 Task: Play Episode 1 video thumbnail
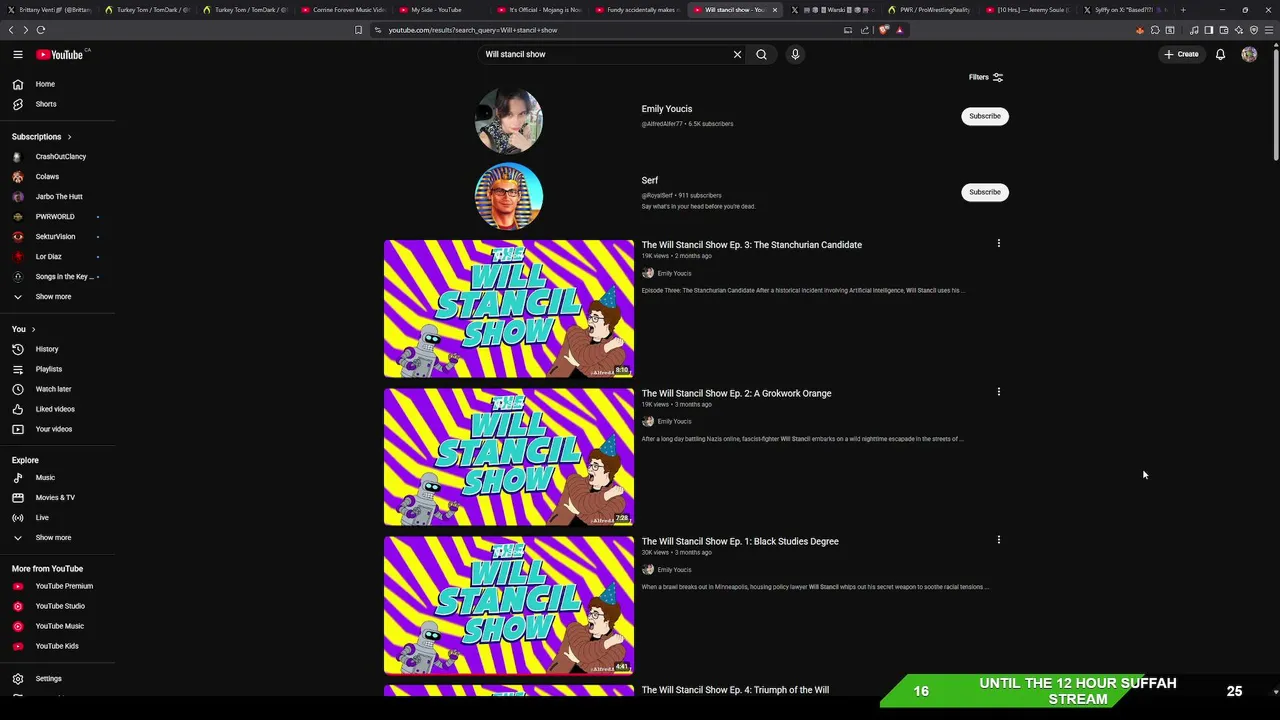tap(509, 606)
